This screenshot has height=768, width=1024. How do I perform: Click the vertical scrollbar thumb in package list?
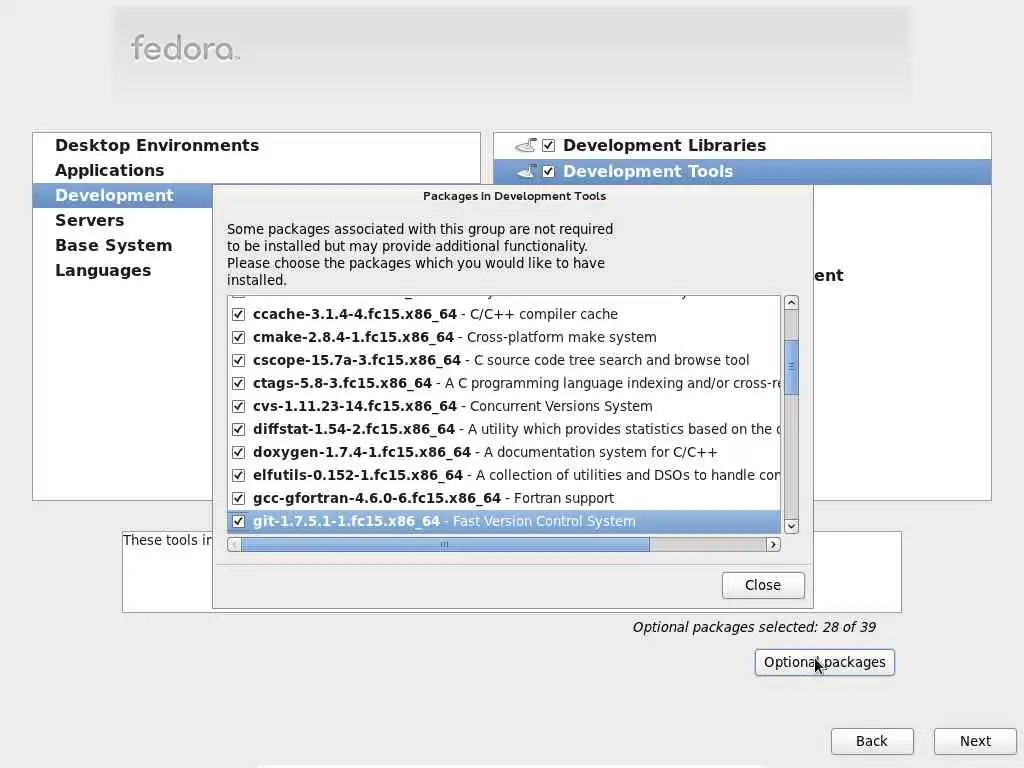tap(792, 367)
